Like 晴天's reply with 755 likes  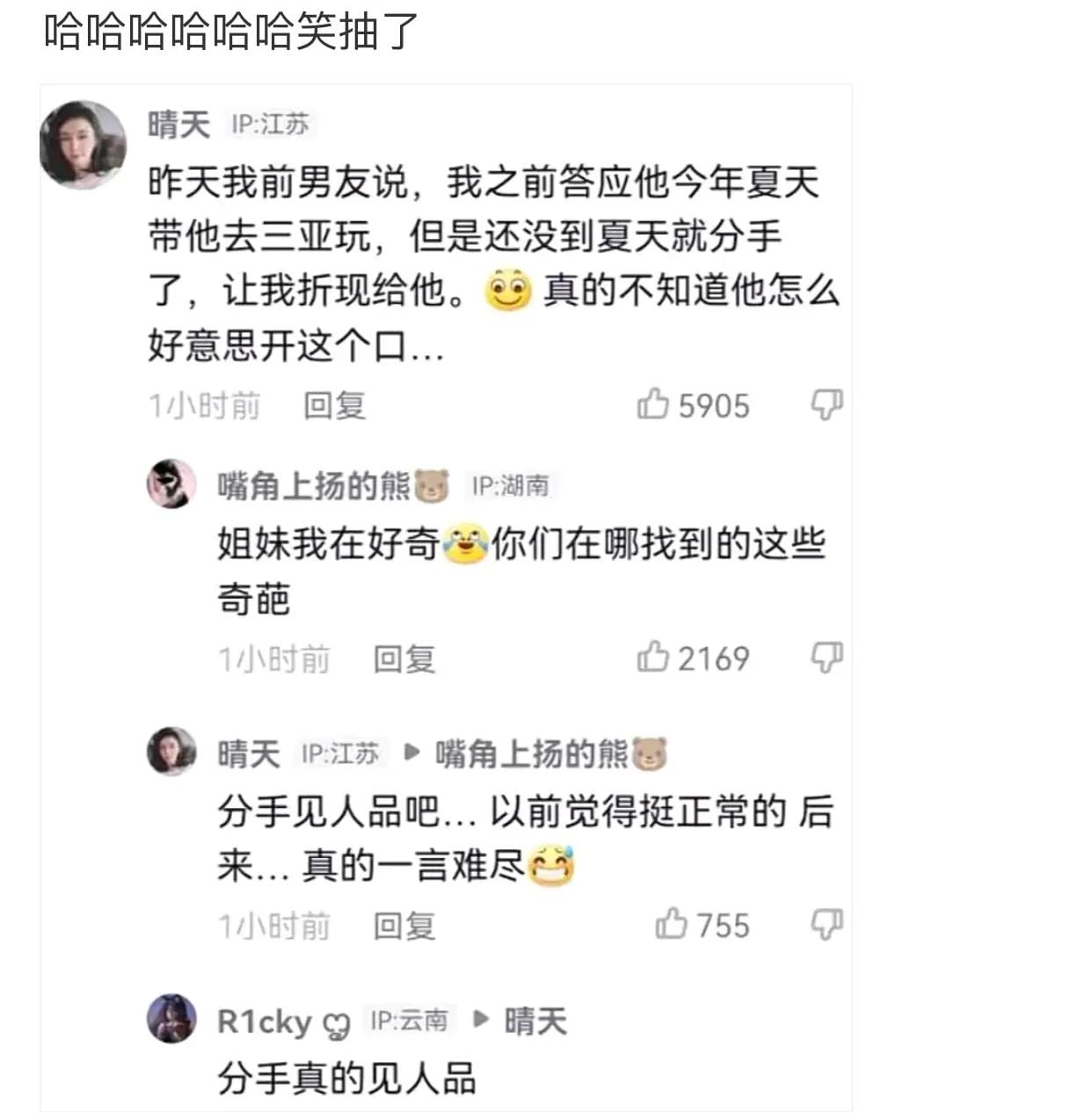671,924
